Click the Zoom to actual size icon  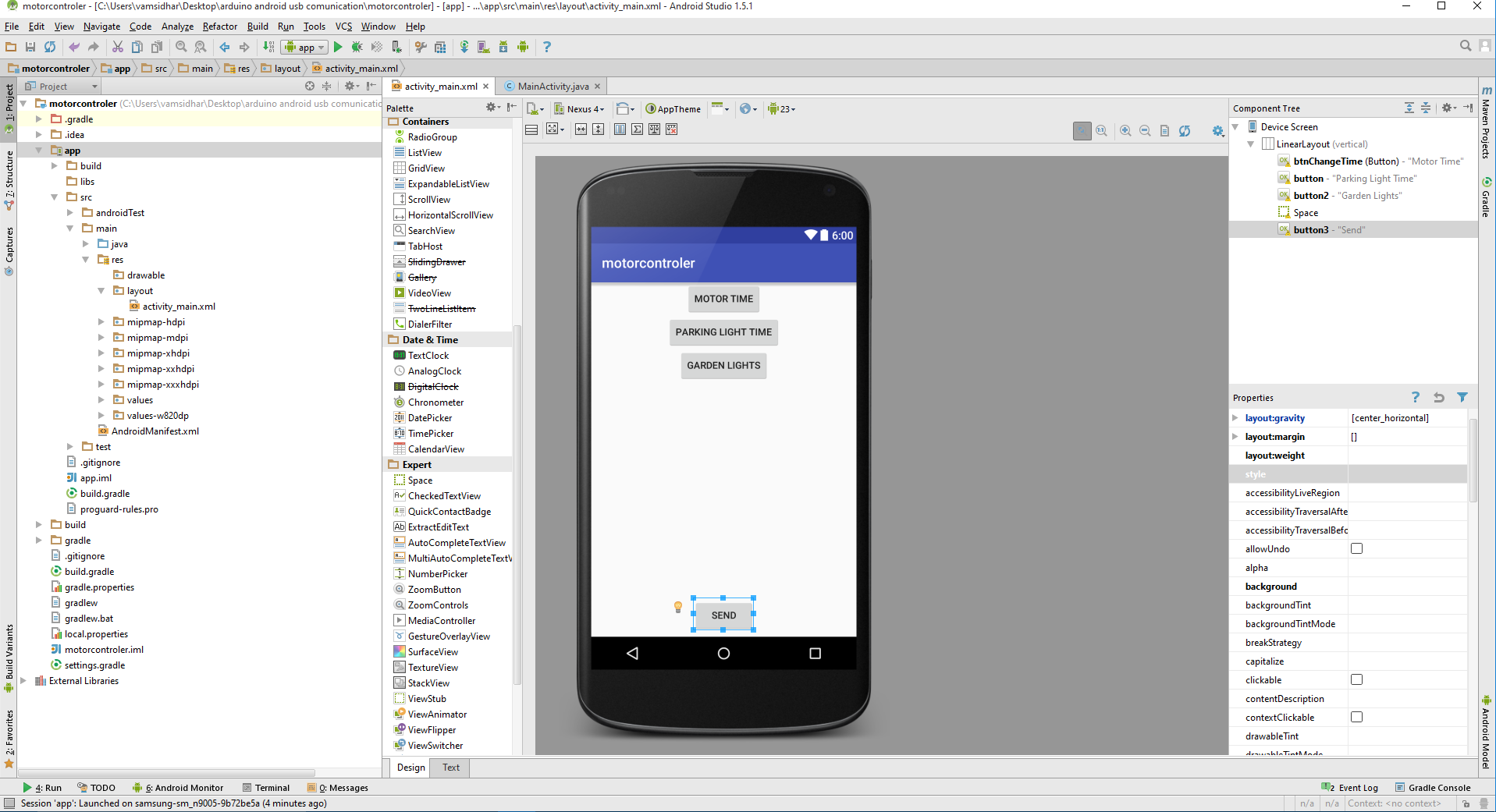(1101, 131)
